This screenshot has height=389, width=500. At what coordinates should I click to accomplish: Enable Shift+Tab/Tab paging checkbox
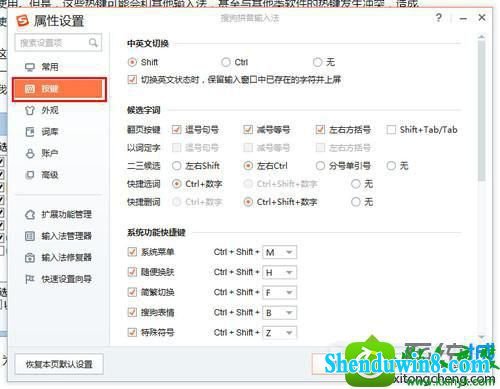[x=391, y=129]
